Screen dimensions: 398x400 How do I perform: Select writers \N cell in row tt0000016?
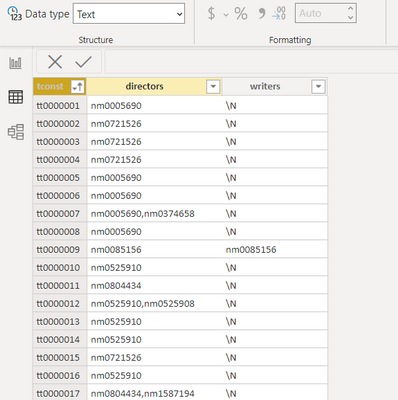(275, 376)
